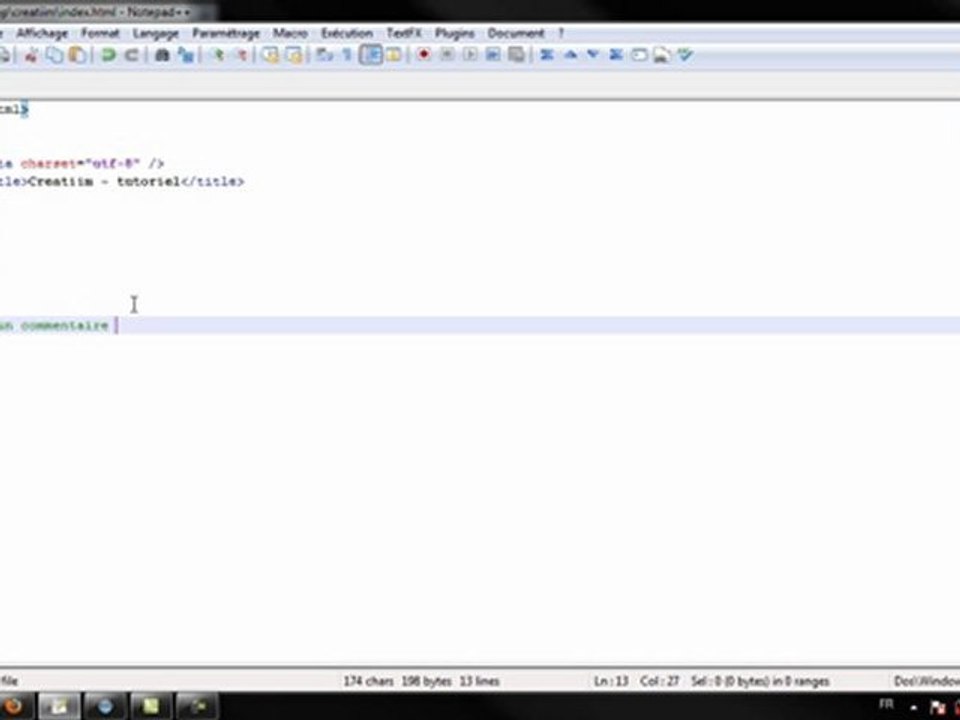The width and height of the screenshot is (960, 720).
Task: Toggle synchronized horizontal scrolling icon
Action: (x=294, y=56)
